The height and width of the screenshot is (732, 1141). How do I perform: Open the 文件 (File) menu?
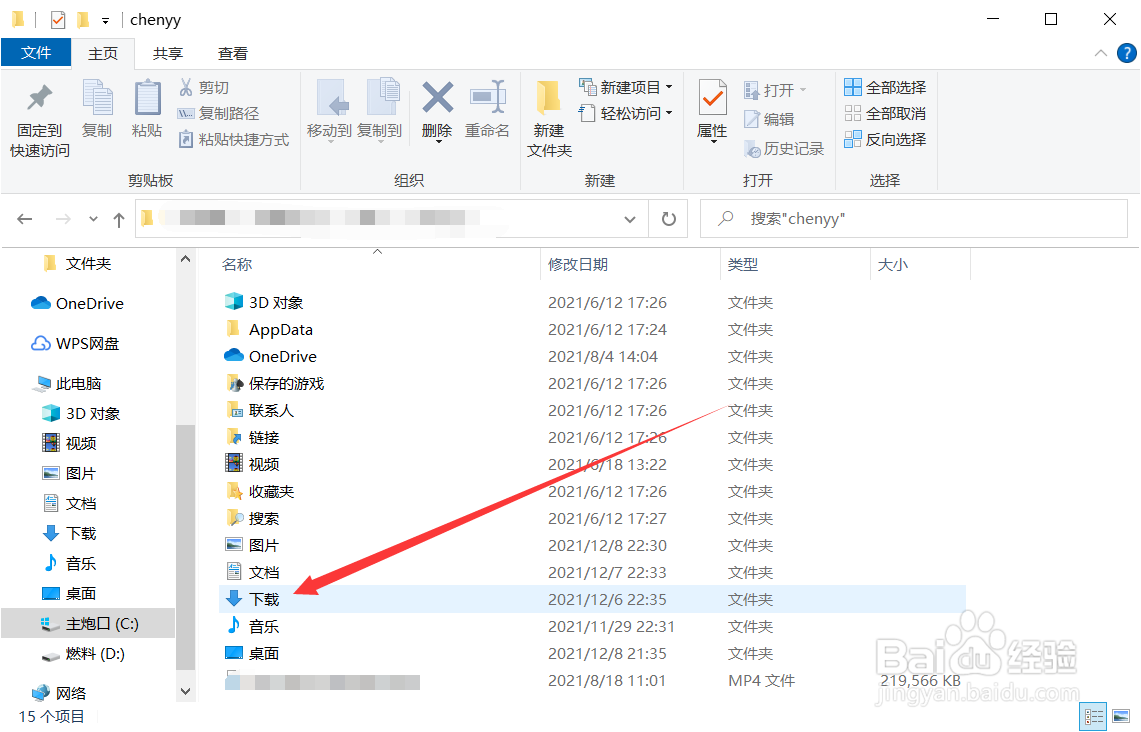pyautogui.click(x=36, y=53)
